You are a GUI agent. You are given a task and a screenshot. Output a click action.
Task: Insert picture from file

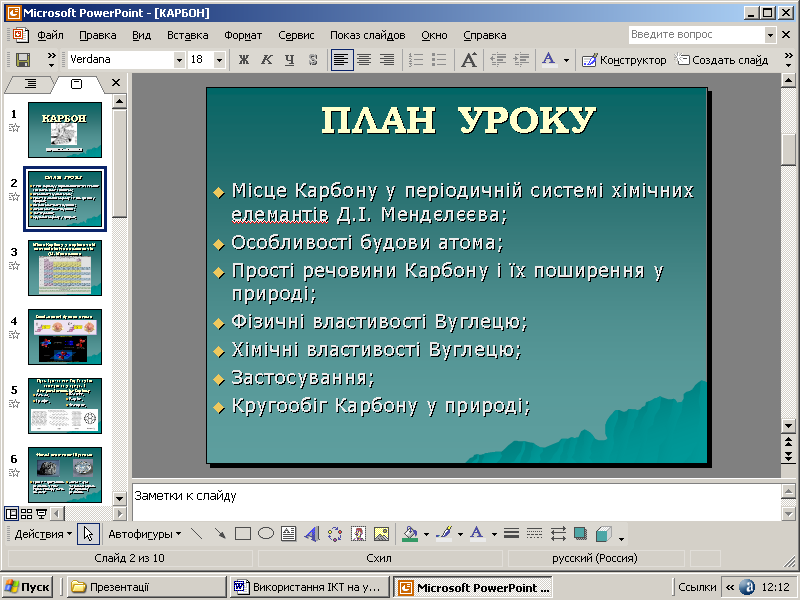[382, 534]
